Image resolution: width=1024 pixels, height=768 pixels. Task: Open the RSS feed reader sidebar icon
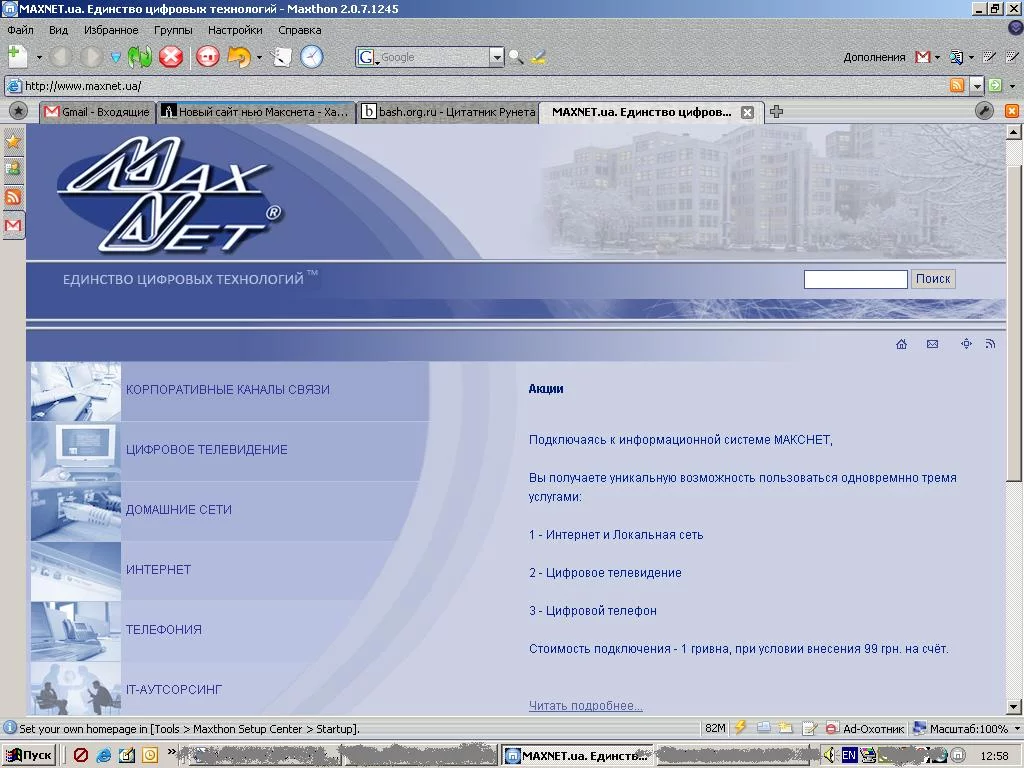13,197
